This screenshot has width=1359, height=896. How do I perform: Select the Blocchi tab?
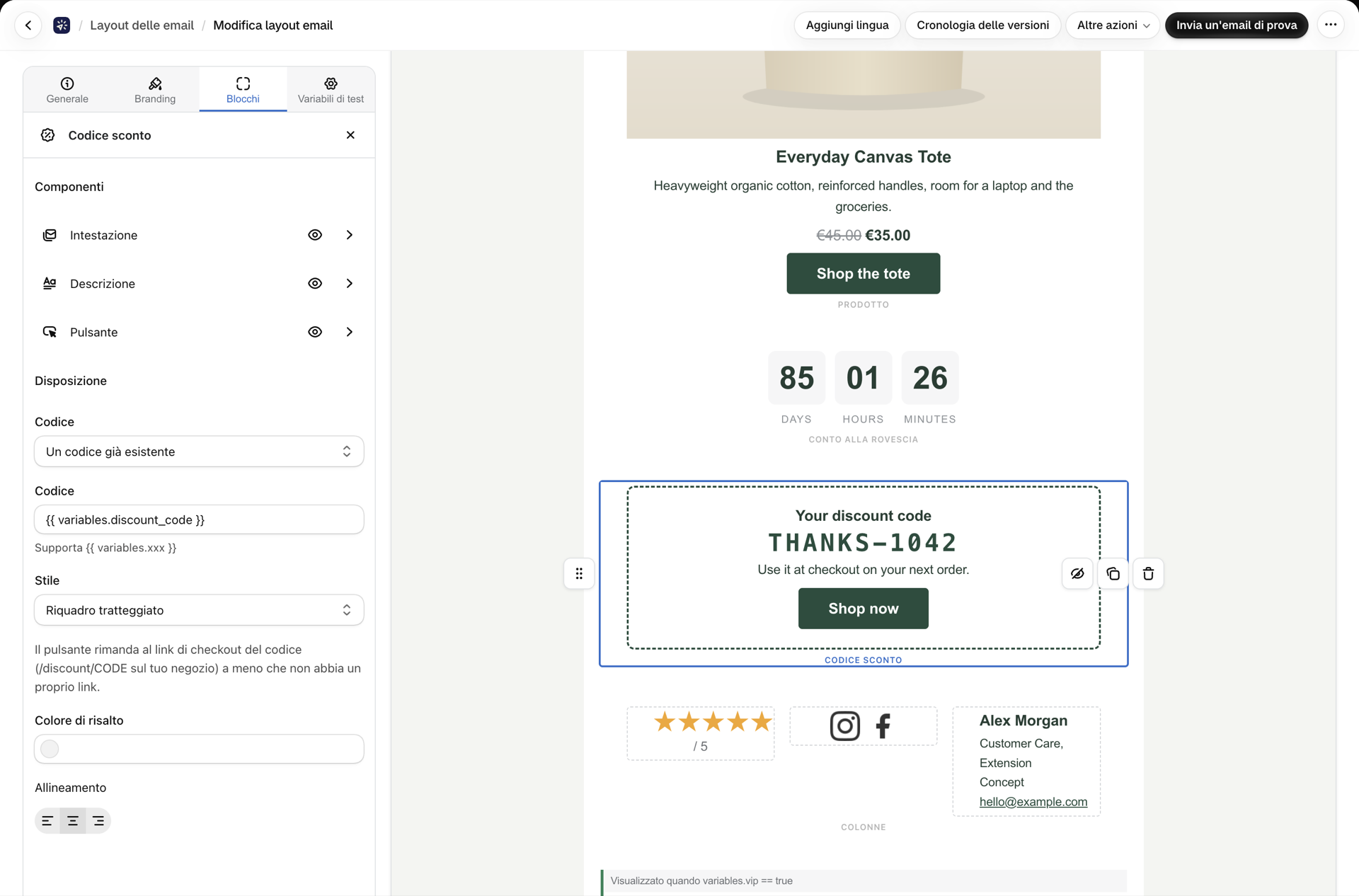click(243, 90)
